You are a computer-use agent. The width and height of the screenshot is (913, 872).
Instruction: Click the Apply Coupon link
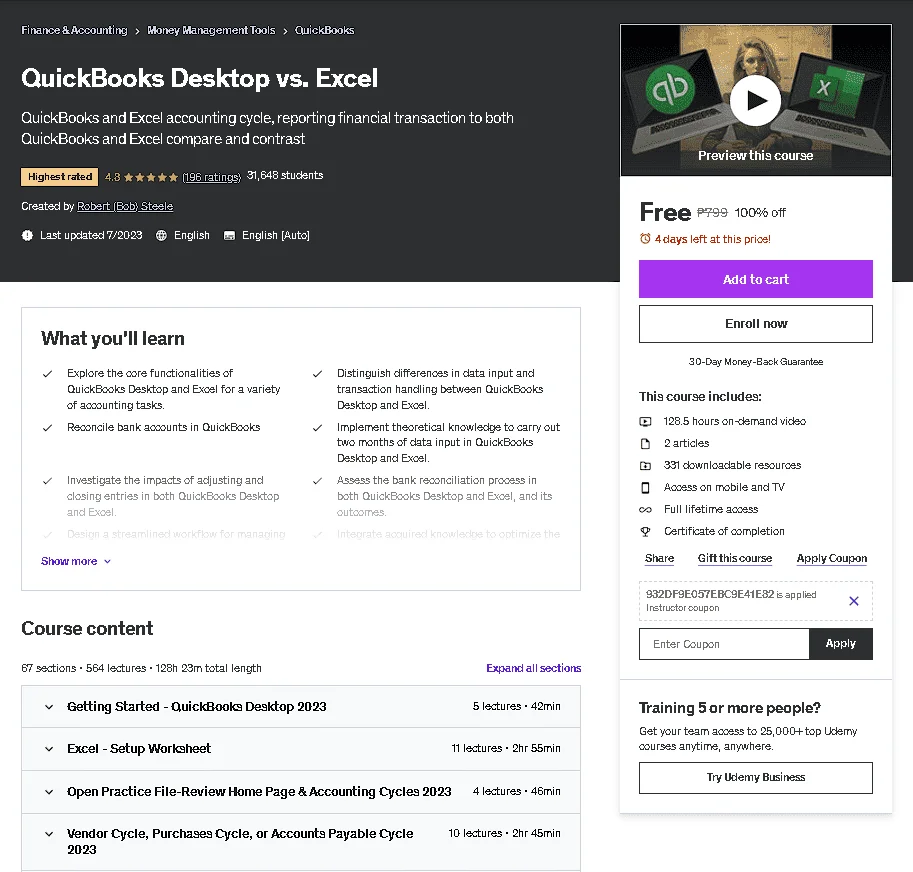(x=831, y=558)
